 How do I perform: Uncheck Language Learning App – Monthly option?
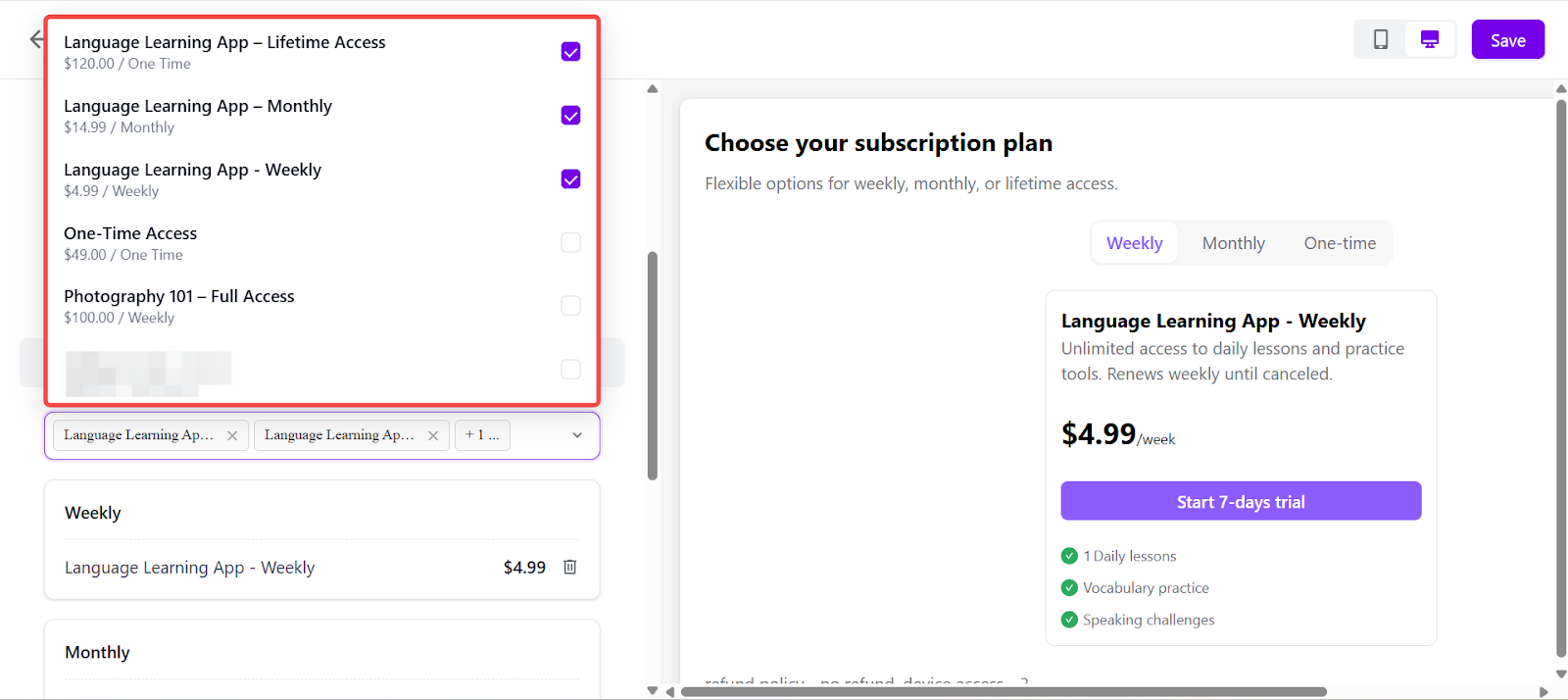tap(570, 116)
